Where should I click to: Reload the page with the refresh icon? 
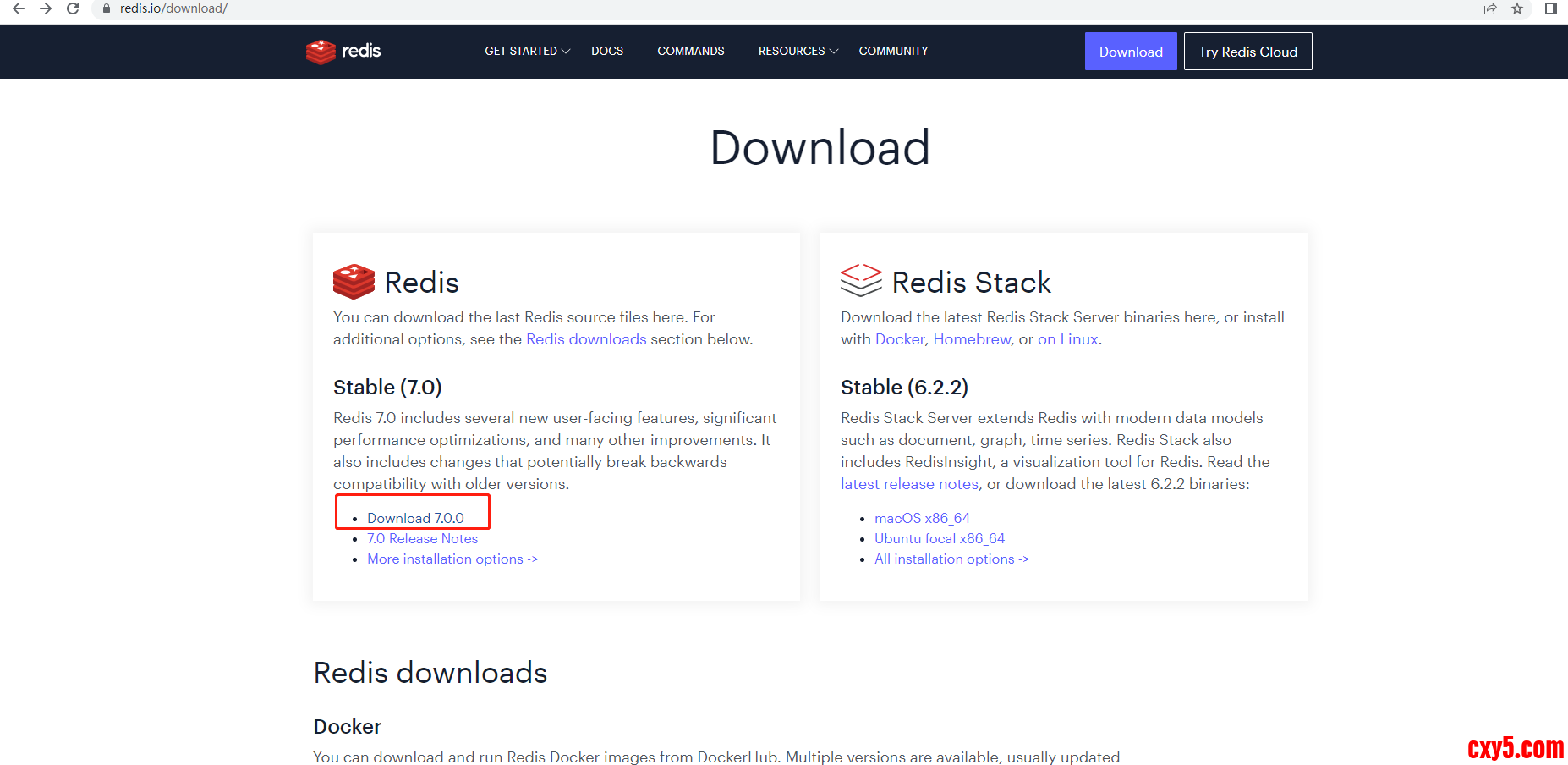73,8
